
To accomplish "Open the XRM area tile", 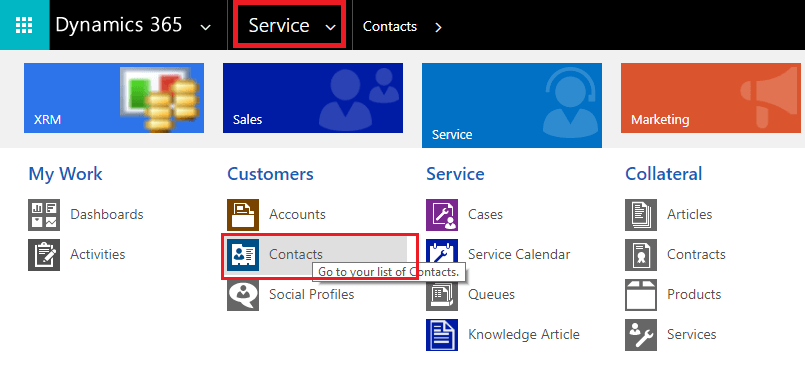I will tap(114, 98).
